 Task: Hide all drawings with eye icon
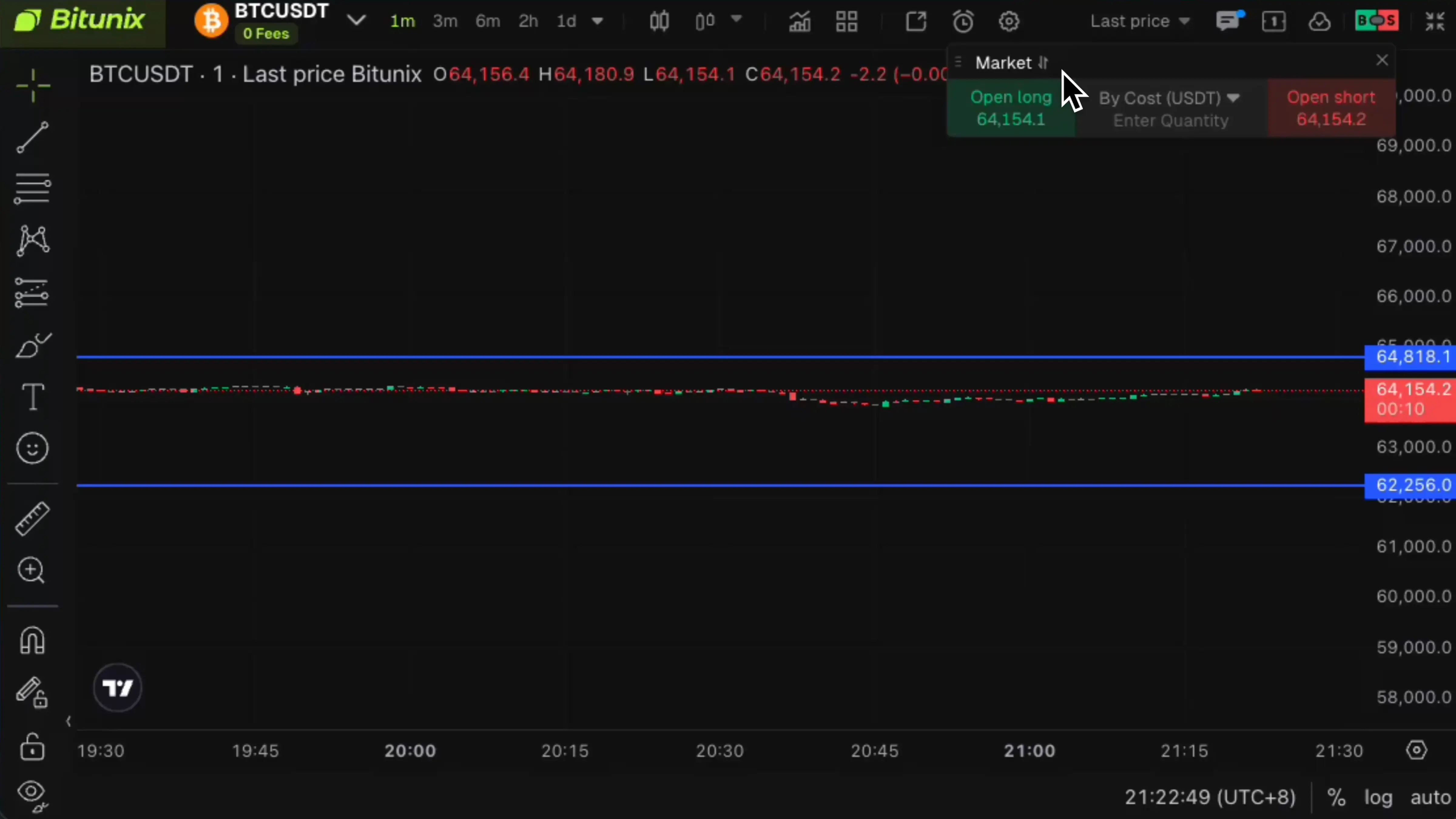click(x=32, y=796)
